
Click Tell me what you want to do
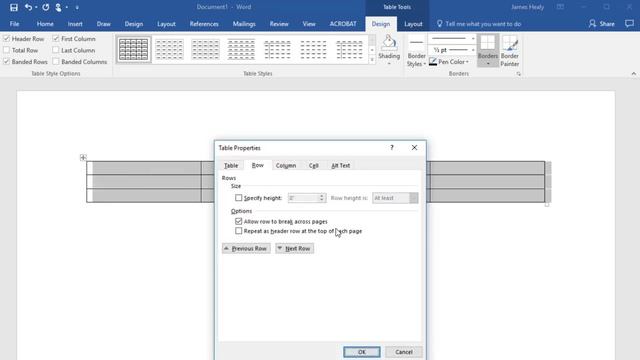point(483,24)
